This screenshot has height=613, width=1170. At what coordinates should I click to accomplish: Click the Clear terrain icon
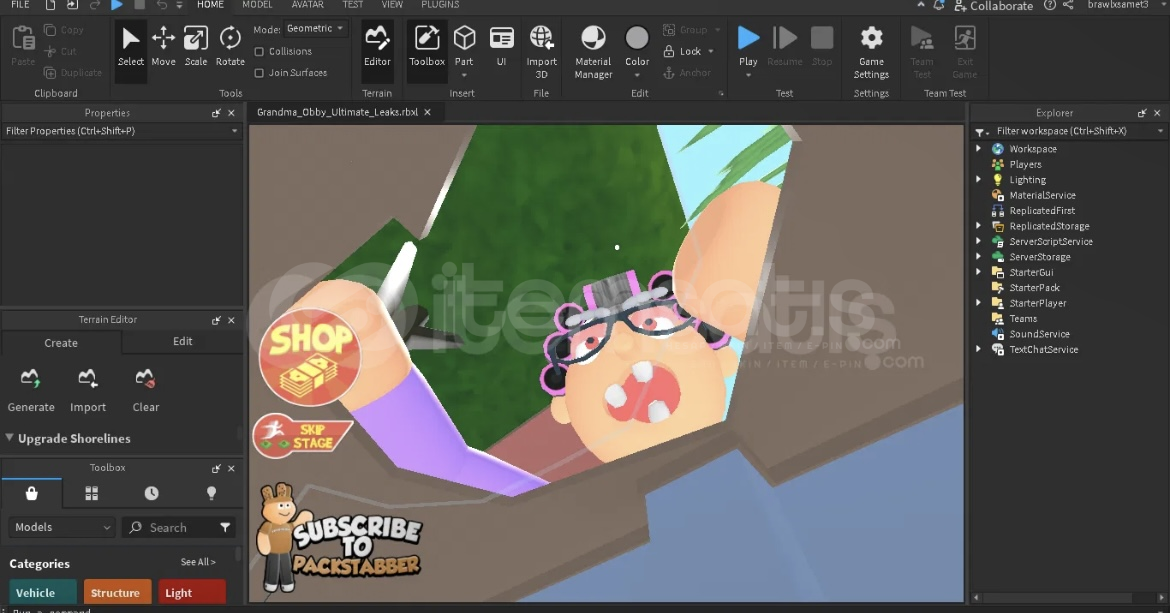(146, 379)
